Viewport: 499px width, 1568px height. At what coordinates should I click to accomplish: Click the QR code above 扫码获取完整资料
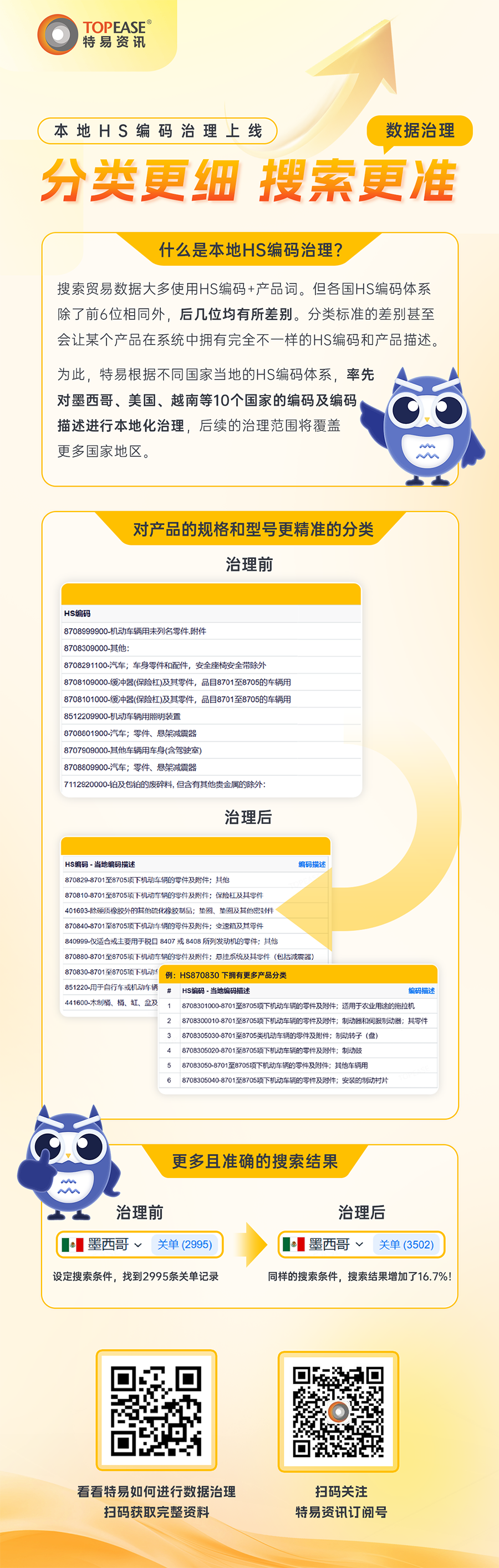(156, 1410)
